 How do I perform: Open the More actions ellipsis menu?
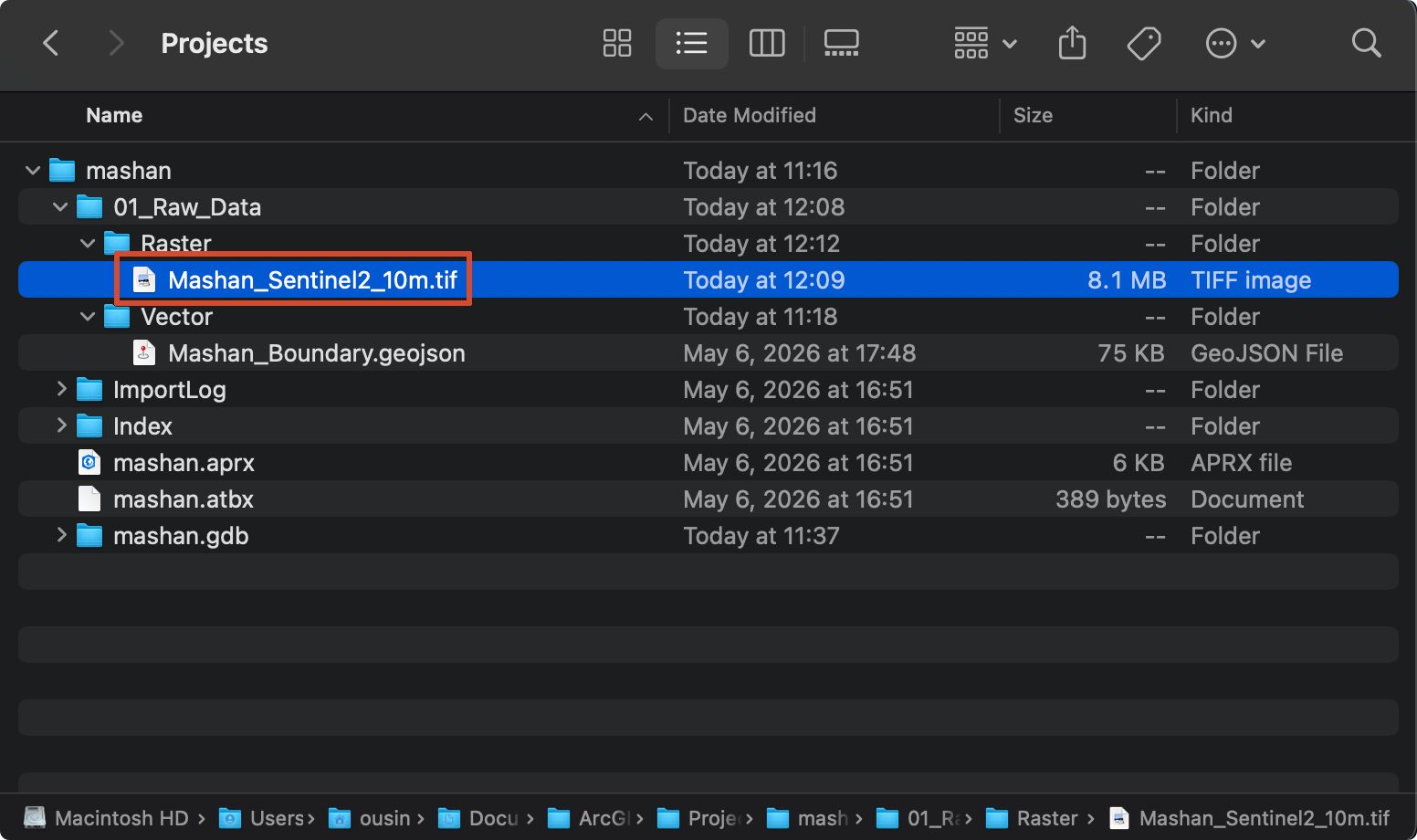click(1235, 43)
